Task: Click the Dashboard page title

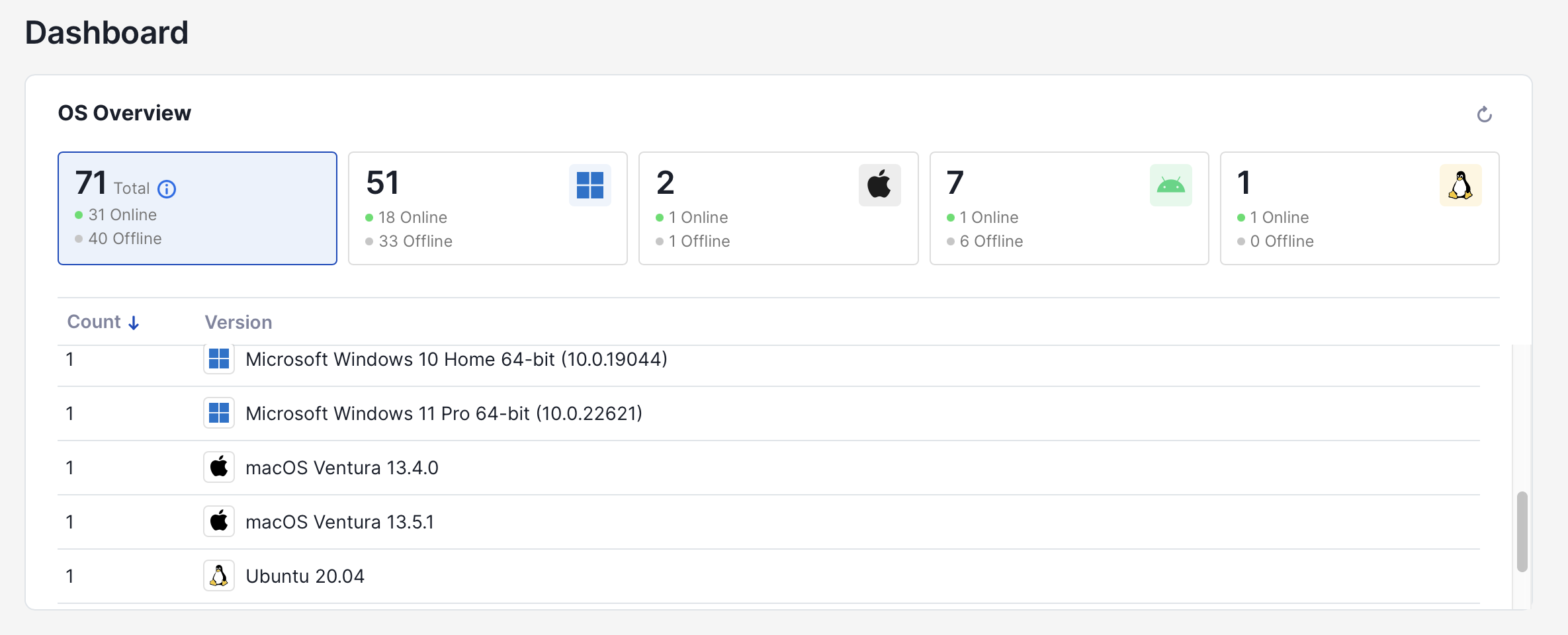Action: click(107, 31)
